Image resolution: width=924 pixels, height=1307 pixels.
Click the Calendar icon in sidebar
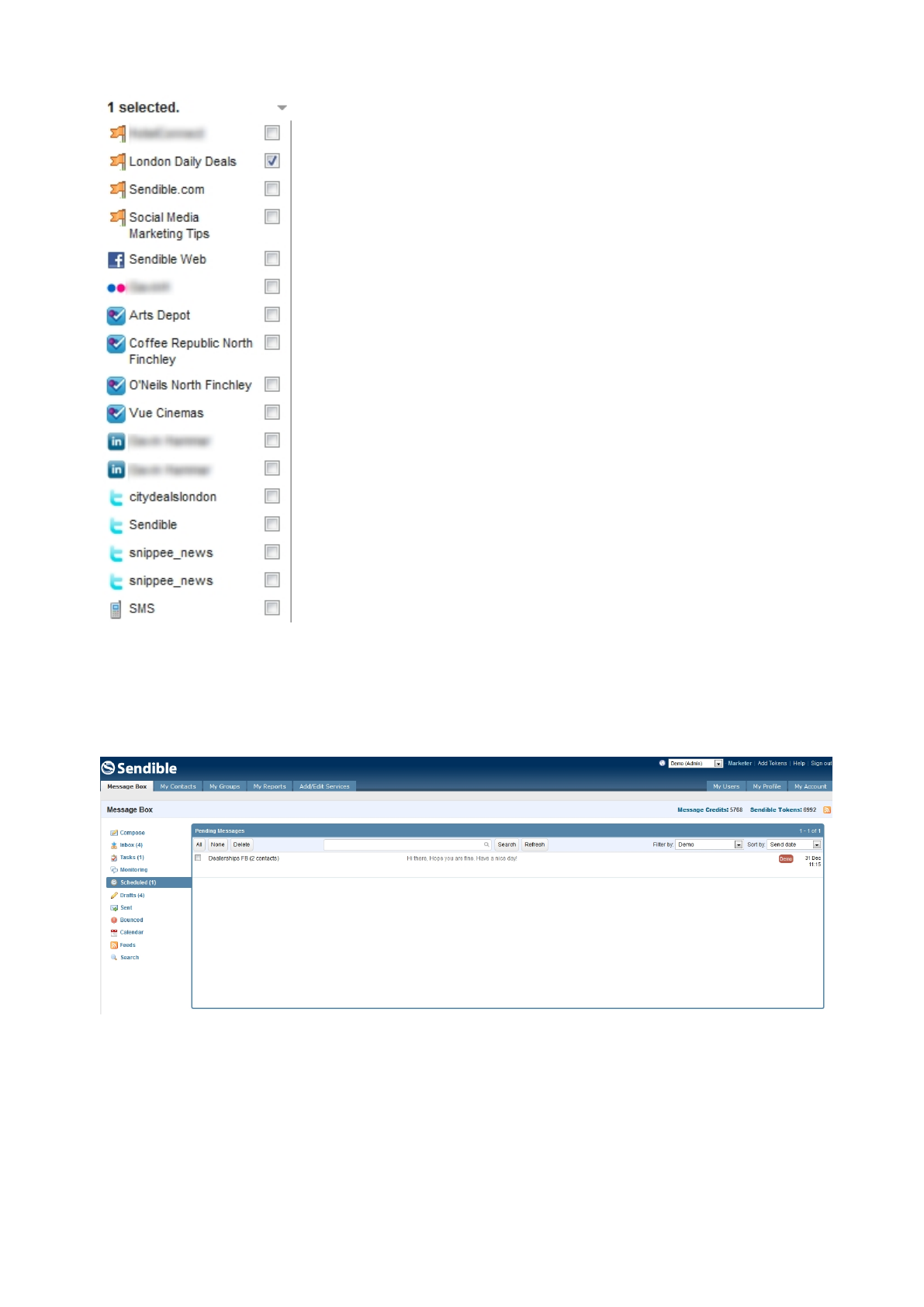tap(114, 933)
